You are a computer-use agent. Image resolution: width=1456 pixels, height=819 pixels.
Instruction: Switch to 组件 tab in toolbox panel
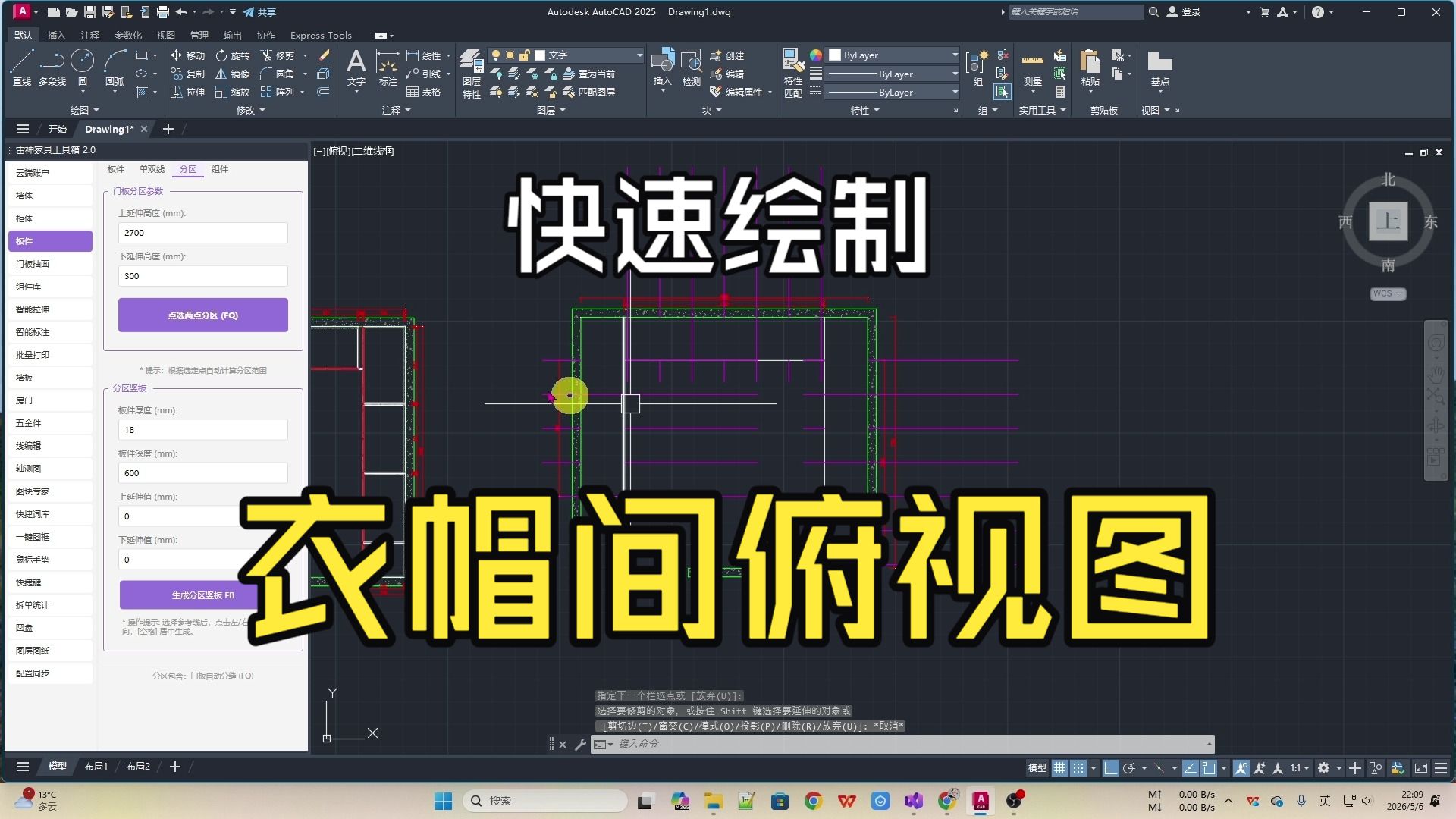click(x=220, y=169)
